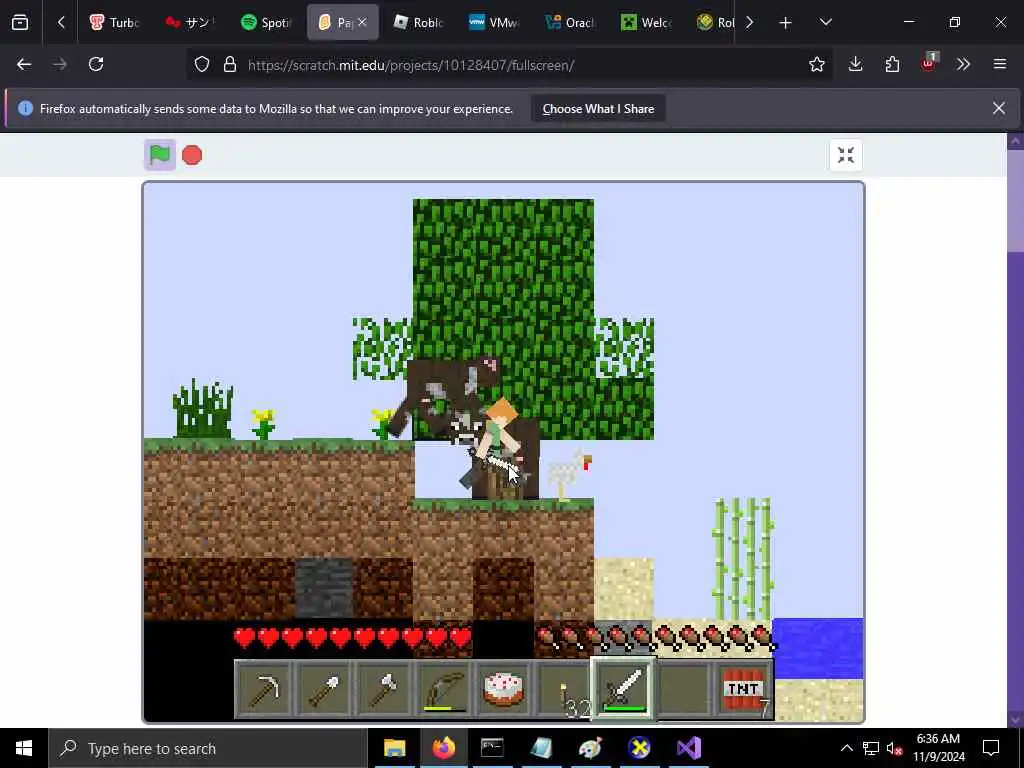Show hidden system tray icons
1024x768 pixels.
tap(846, 748)
